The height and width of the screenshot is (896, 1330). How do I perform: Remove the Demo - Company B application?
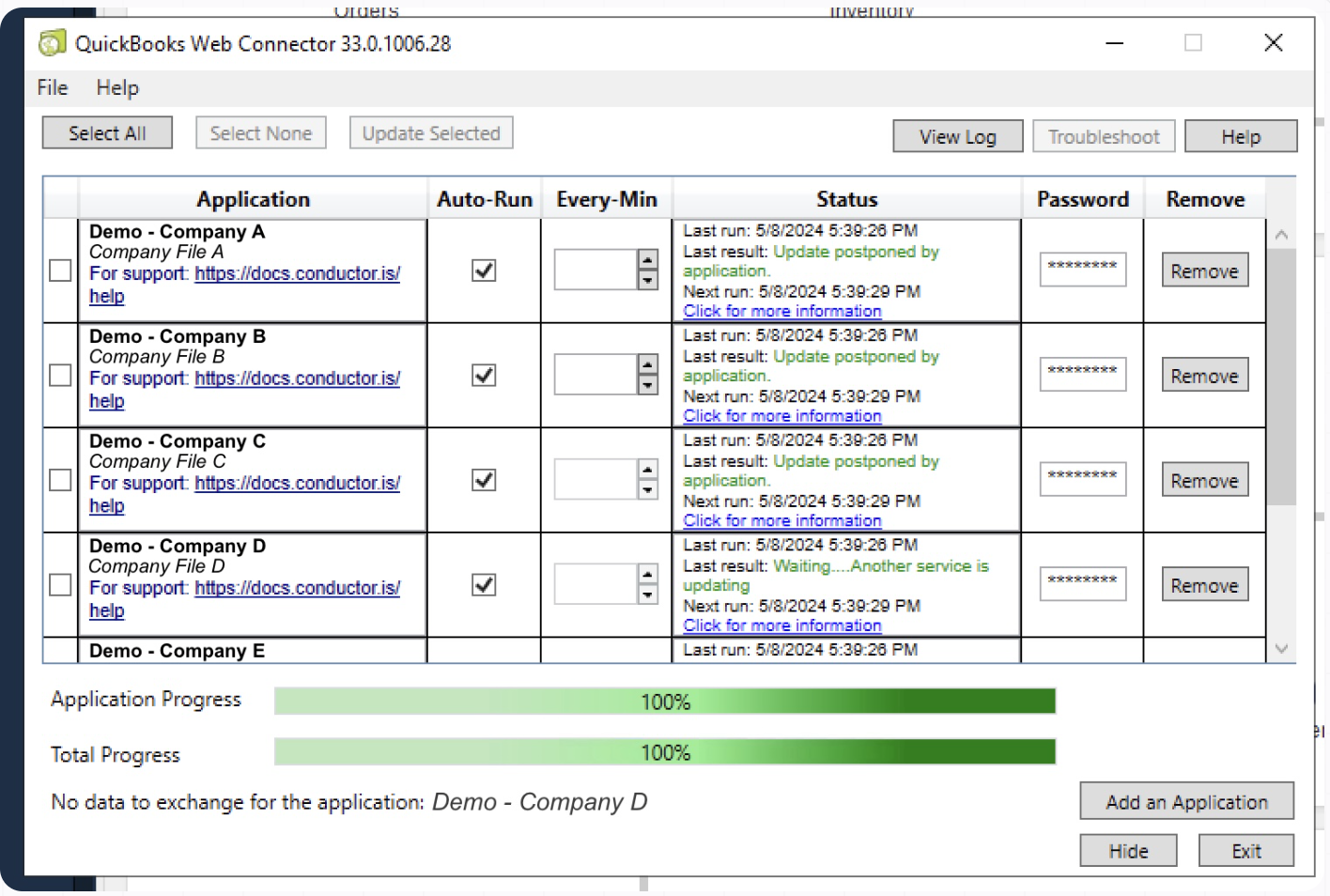coord(1205,376)
